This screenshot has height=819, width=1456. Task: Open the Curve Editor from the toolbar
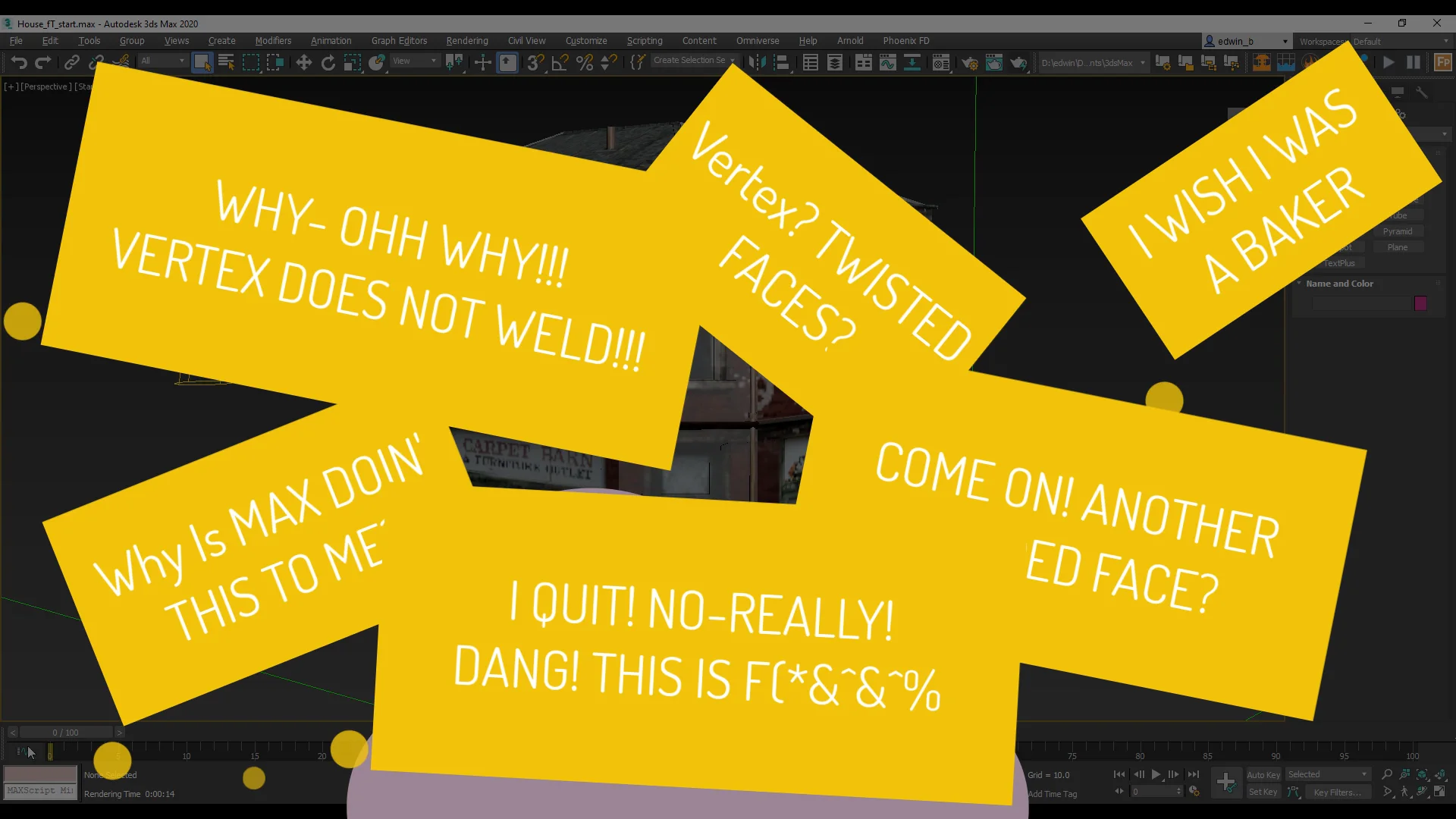(x=888, y=62)
